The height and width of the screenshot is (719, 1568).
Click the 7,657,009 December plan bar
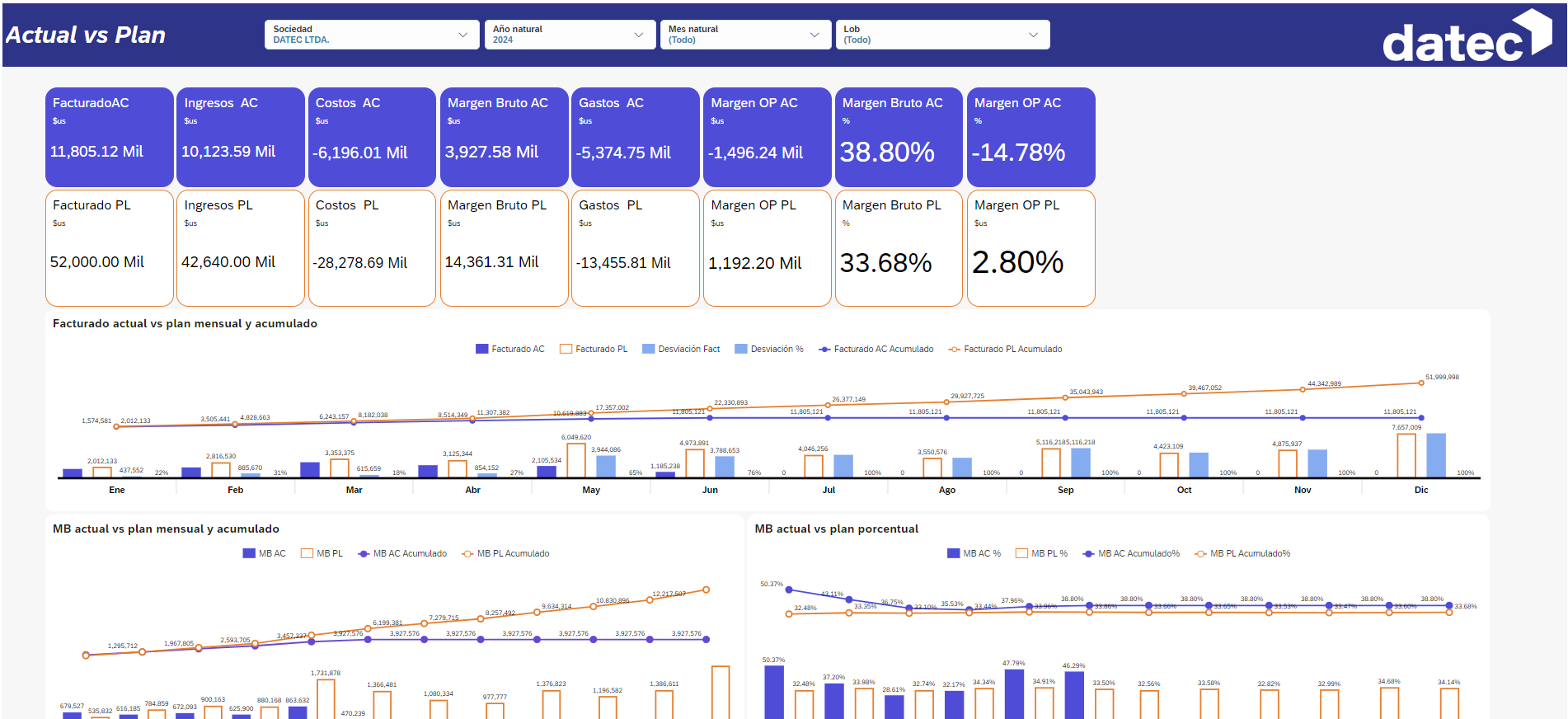[x=1406, y=455]
